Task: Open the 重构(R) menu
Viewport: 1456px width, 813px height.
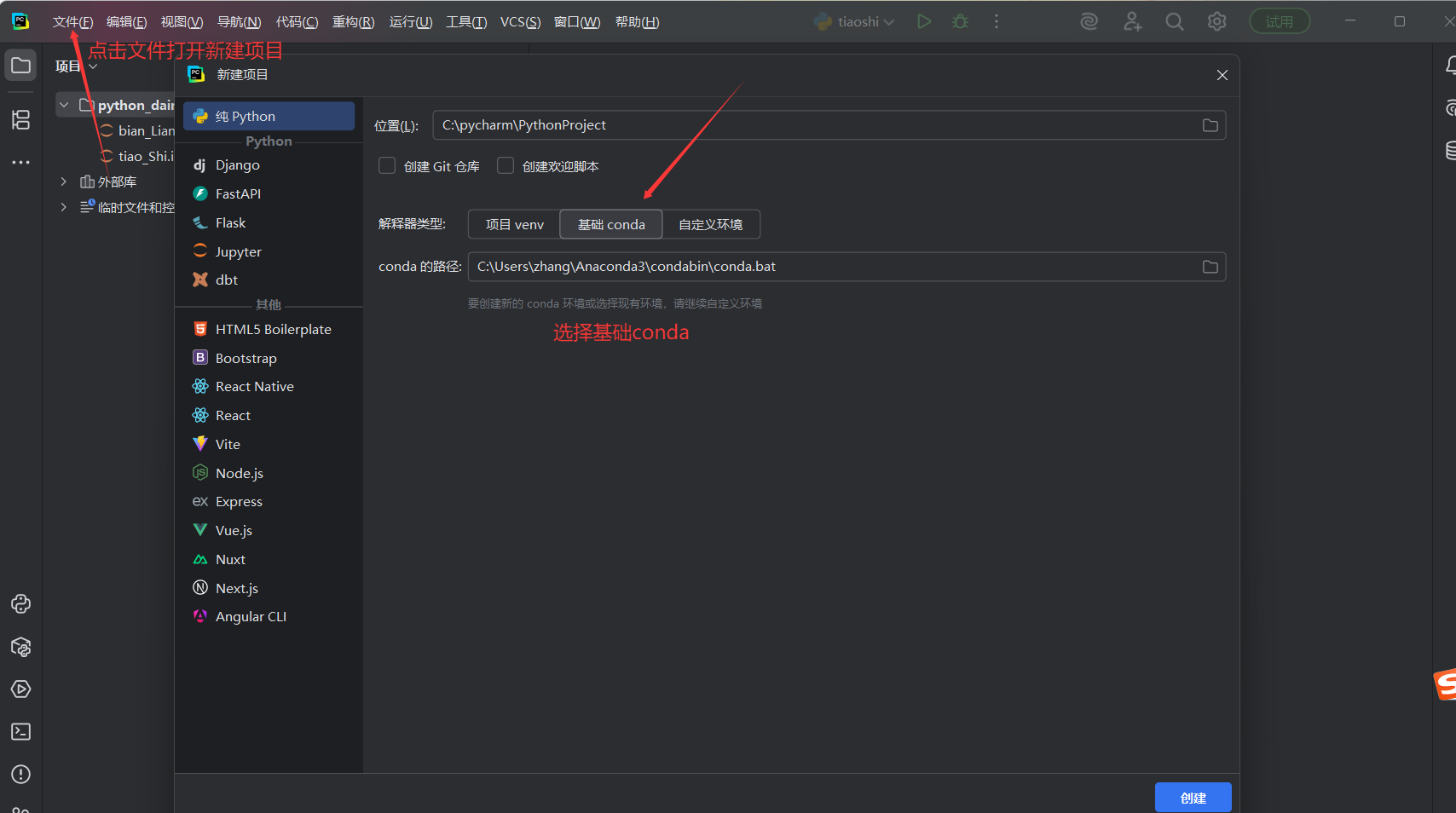Action: 353,22
